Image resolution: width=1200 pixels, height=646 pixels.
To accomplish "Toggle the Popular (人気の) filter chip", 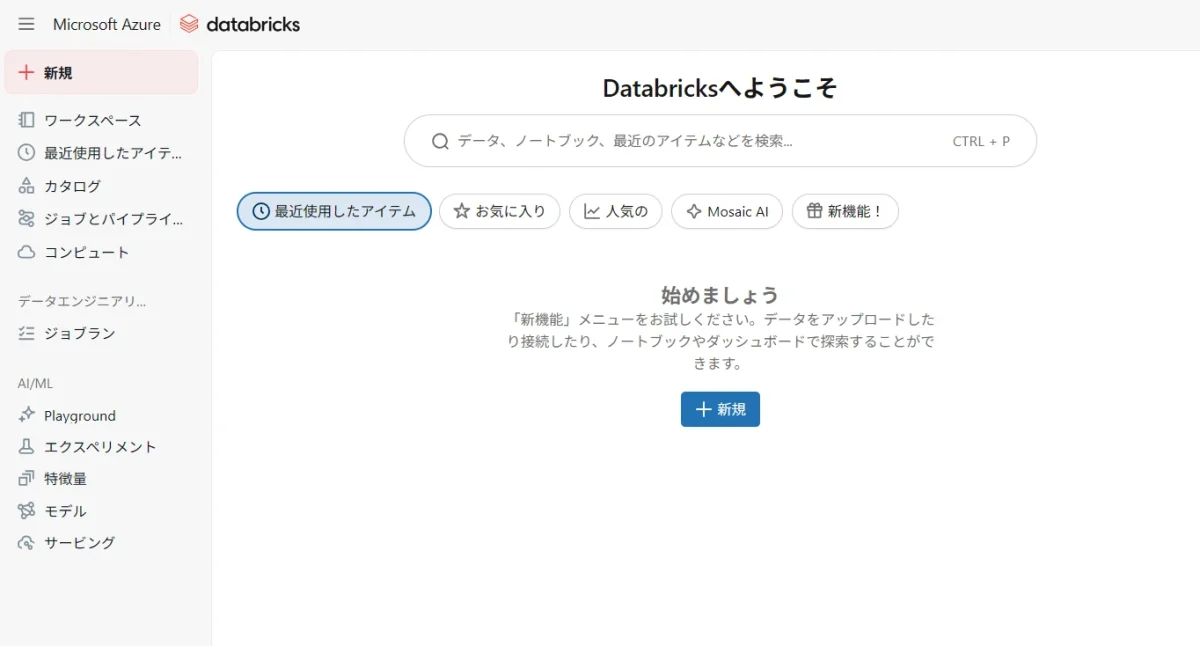I will coord(615,211).
